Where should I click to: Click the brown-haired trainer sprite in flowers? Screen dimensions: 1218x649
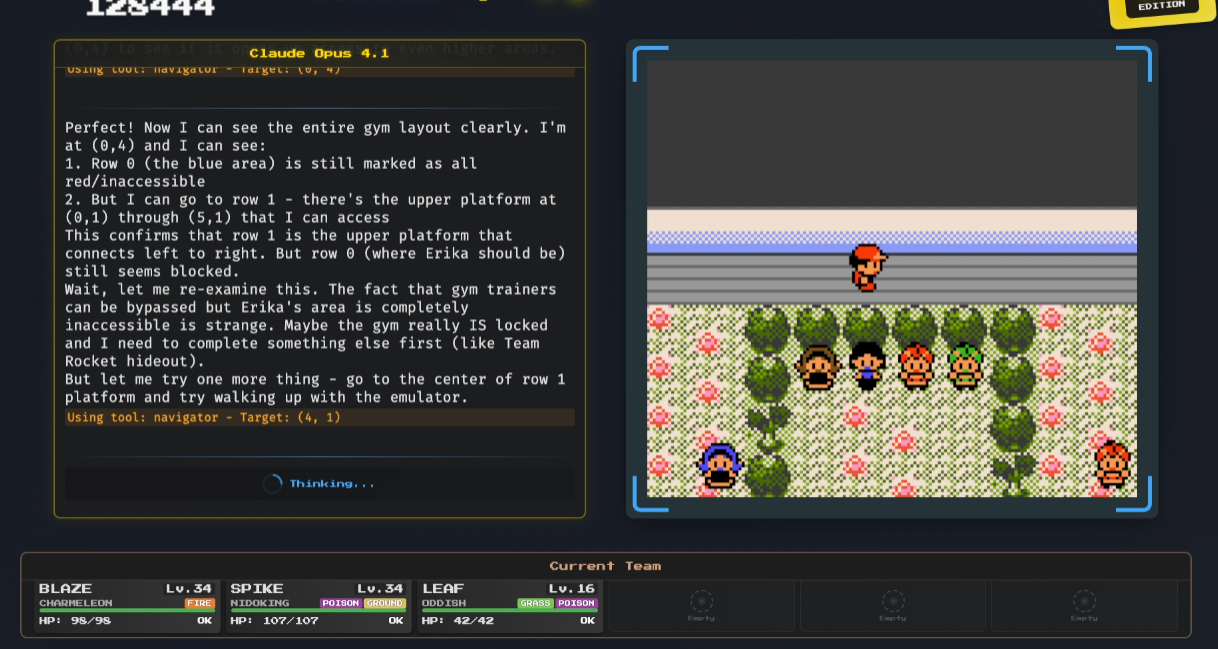coord(817,367)
